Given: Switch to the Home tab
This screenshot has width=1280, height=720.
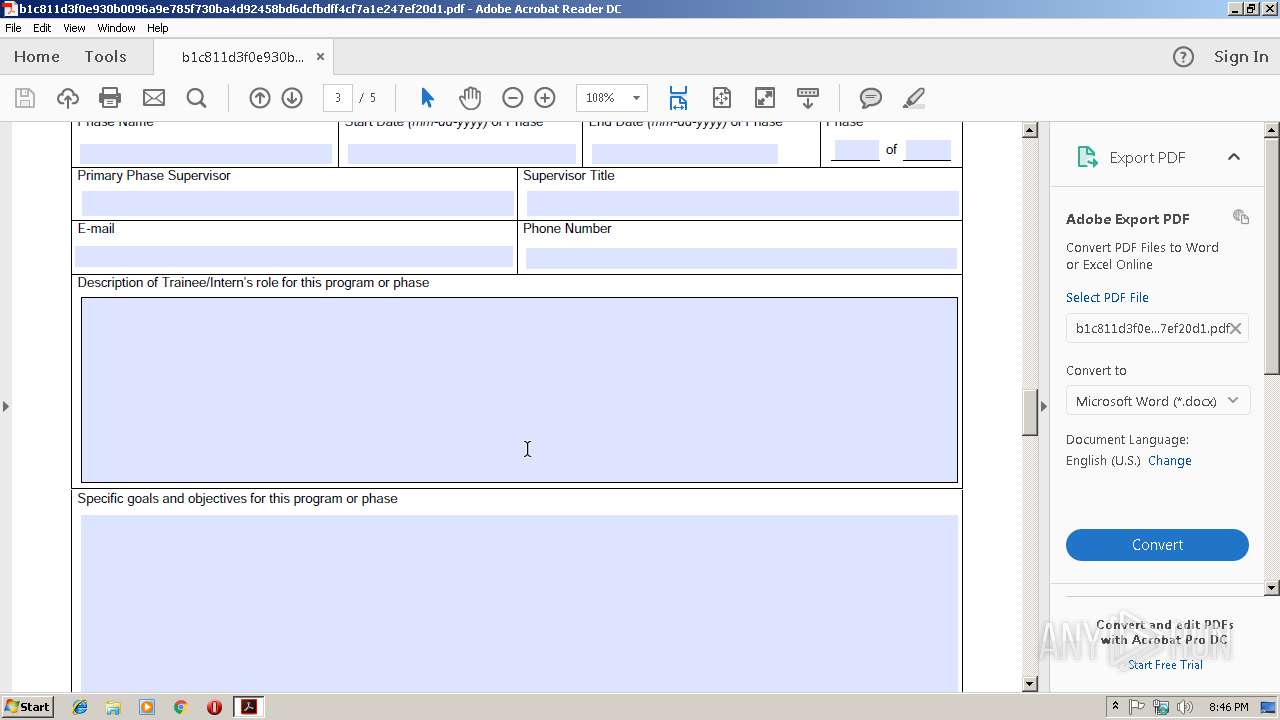Looking at the screenshot, I should [x=37, y=57].
